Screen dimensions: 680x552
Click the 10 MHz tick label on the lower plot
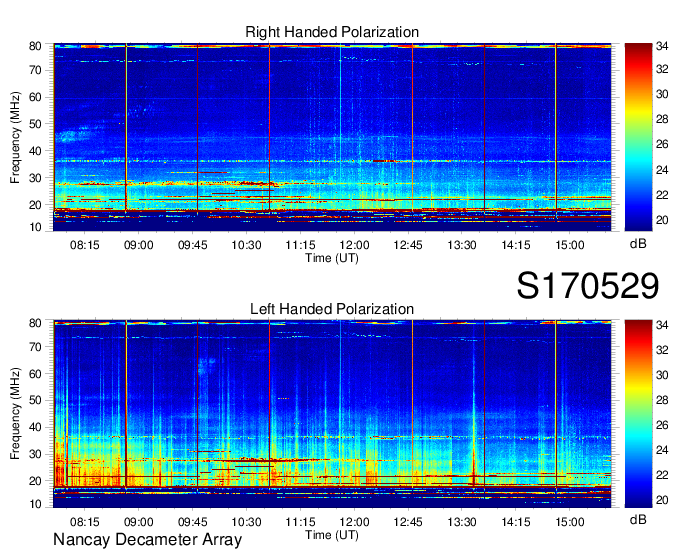pyautogui.click(x=35, y=504)
